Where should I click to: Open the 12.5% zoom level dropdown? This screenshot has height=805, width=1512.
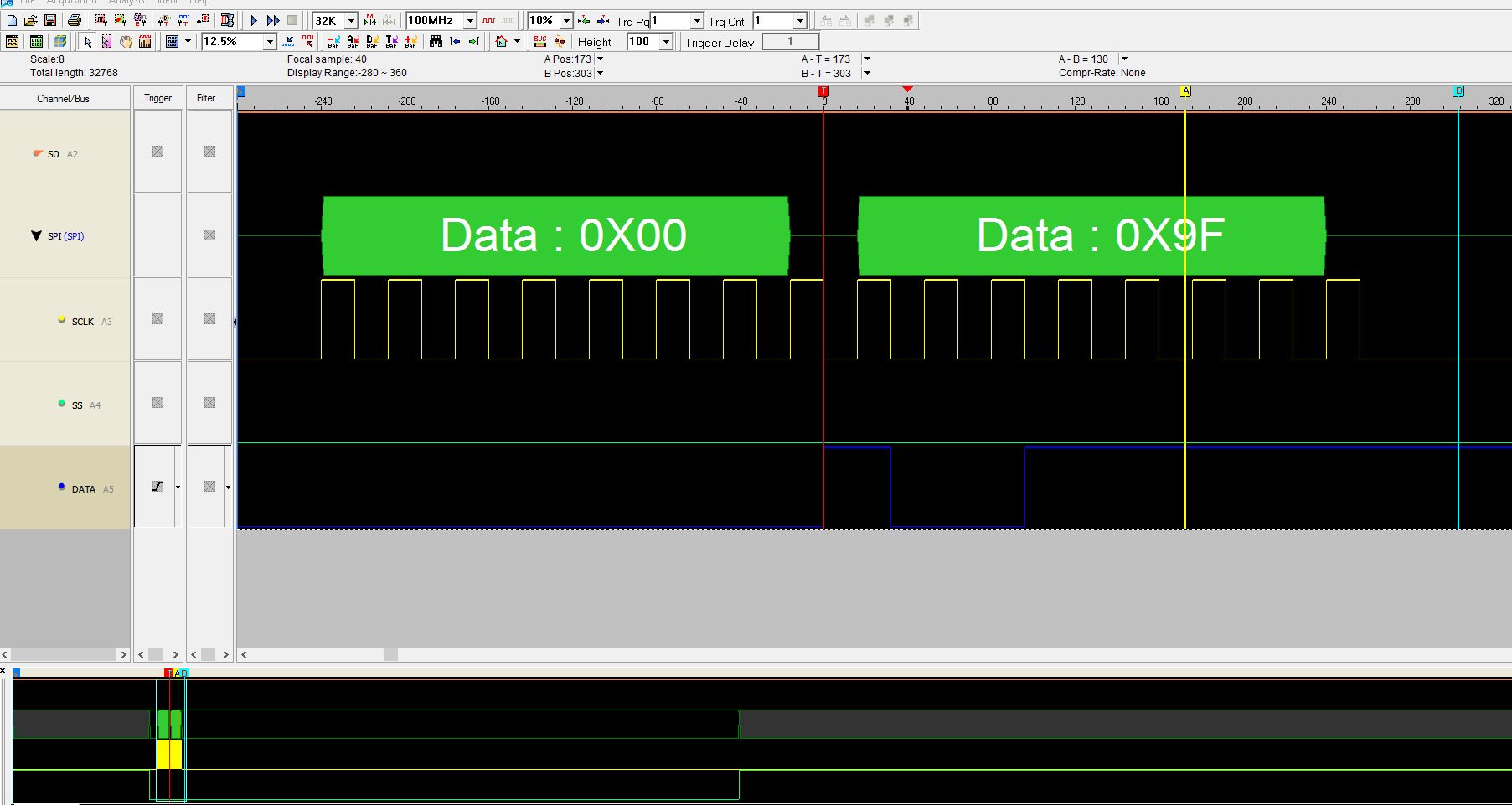[x=270, y=42]
